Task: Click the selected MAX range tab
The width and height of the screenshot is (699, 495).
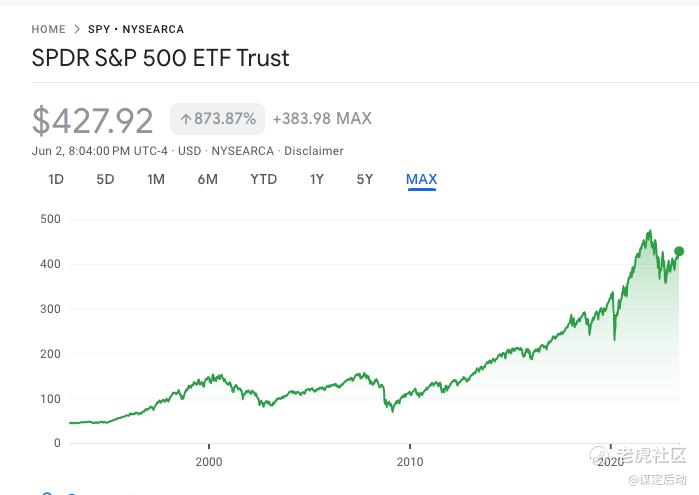Action: pos(421,179)
